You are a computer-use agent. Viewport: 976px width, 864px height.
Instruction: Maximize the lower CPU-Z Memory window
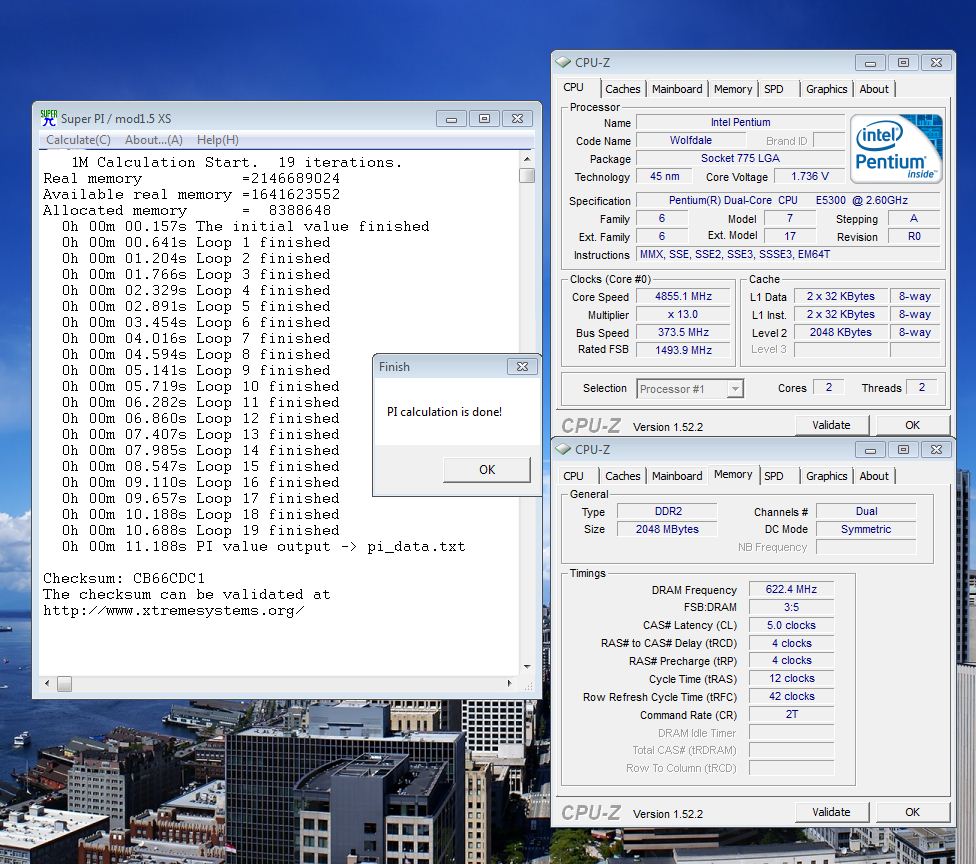click(903, 449)
